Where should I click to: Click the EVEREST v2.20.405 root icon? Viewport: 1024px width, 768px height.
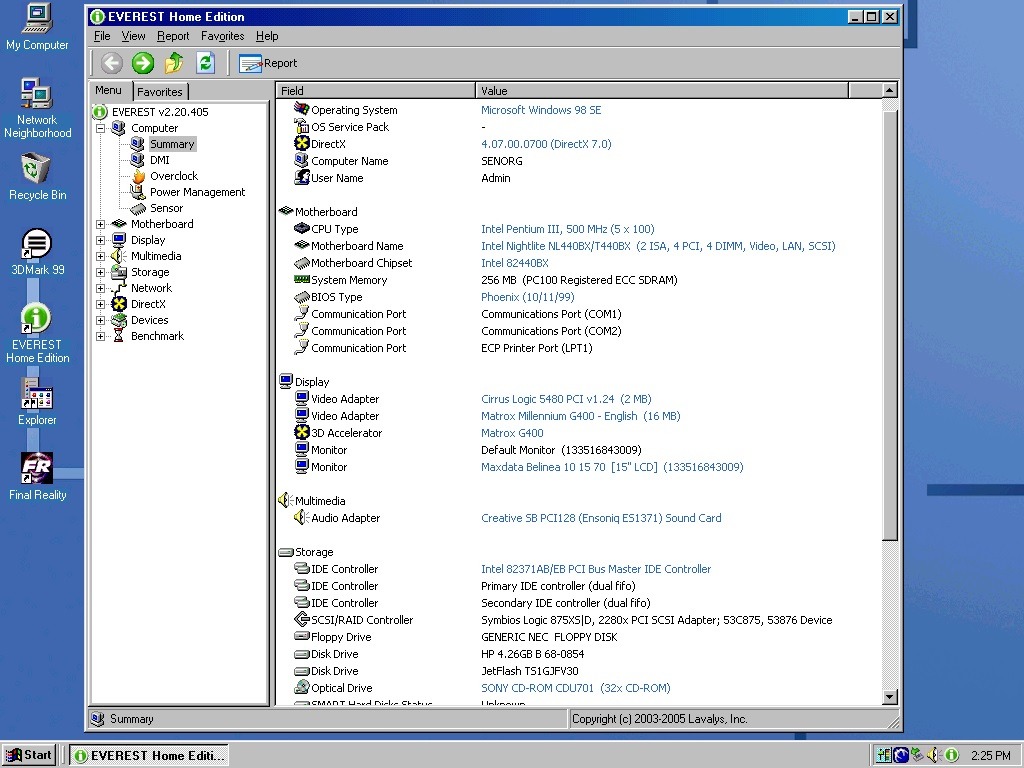click(x=100, y=112)
